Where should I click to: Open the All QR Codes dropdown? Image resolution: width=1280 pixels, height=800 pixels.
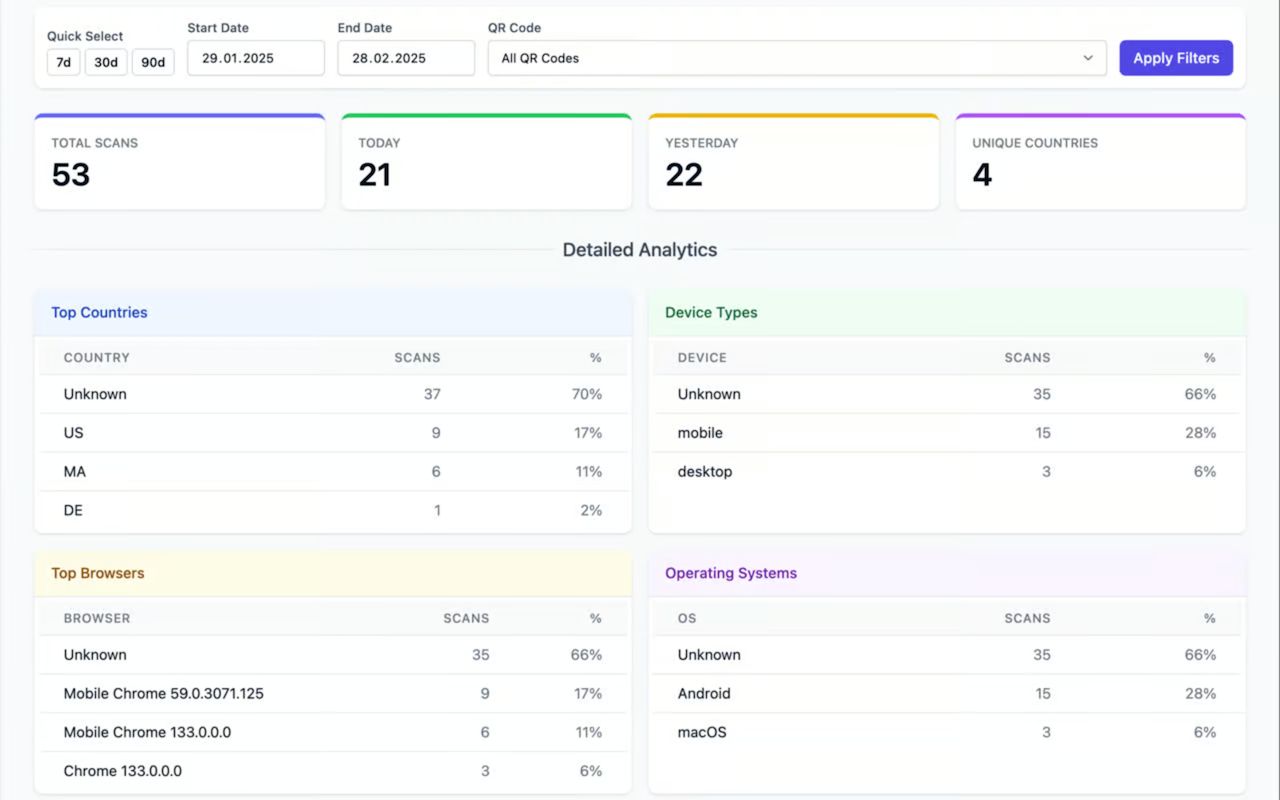[796, 58]
